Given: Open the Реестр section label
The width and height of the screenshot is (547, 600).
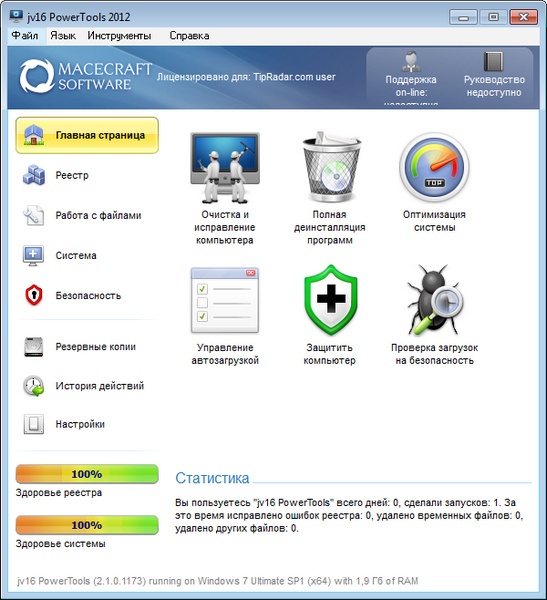Looking at the screenshot, I should tap(72, 175).
